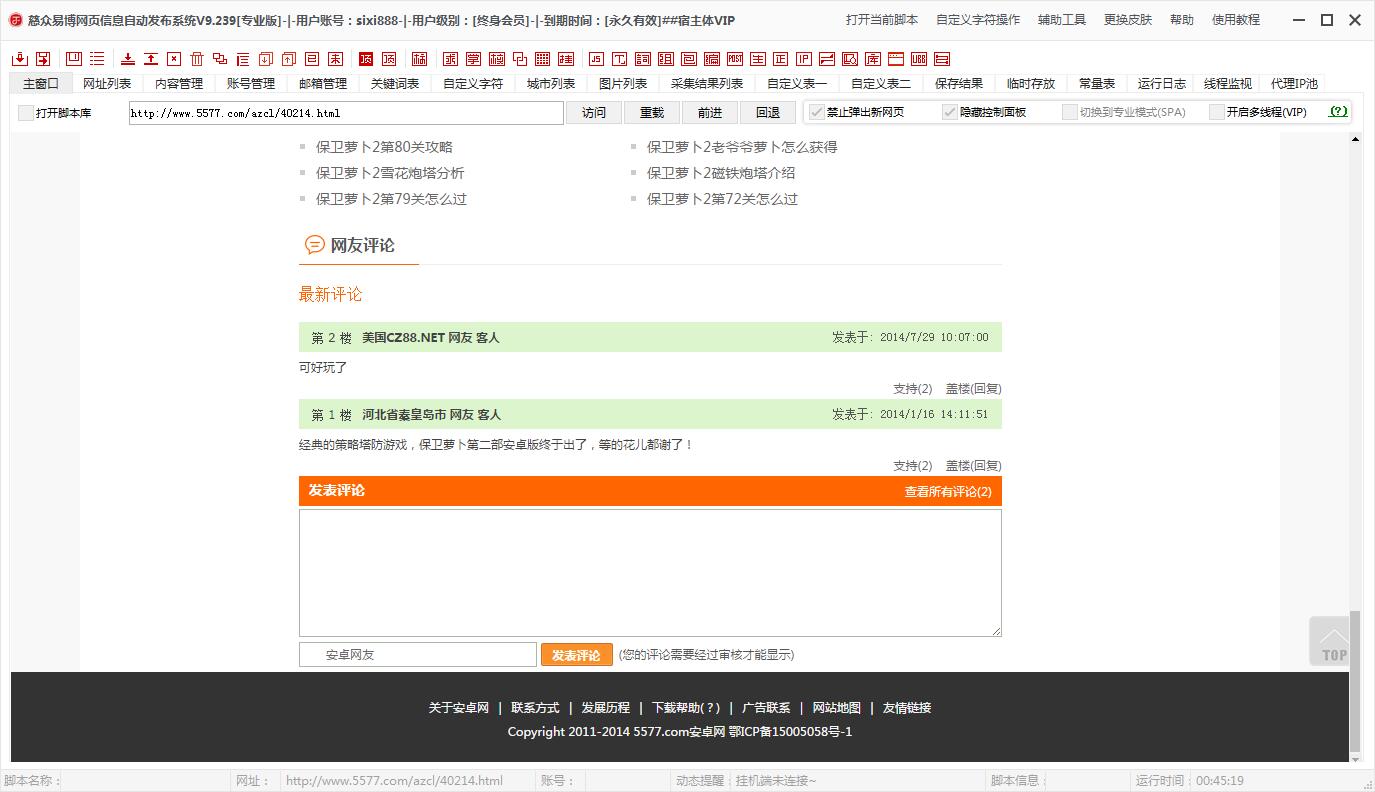The height and width of the screenshot is (792, 1375).
Task: Click the 求 toolbar icon
Action: [x=451, y=59]
